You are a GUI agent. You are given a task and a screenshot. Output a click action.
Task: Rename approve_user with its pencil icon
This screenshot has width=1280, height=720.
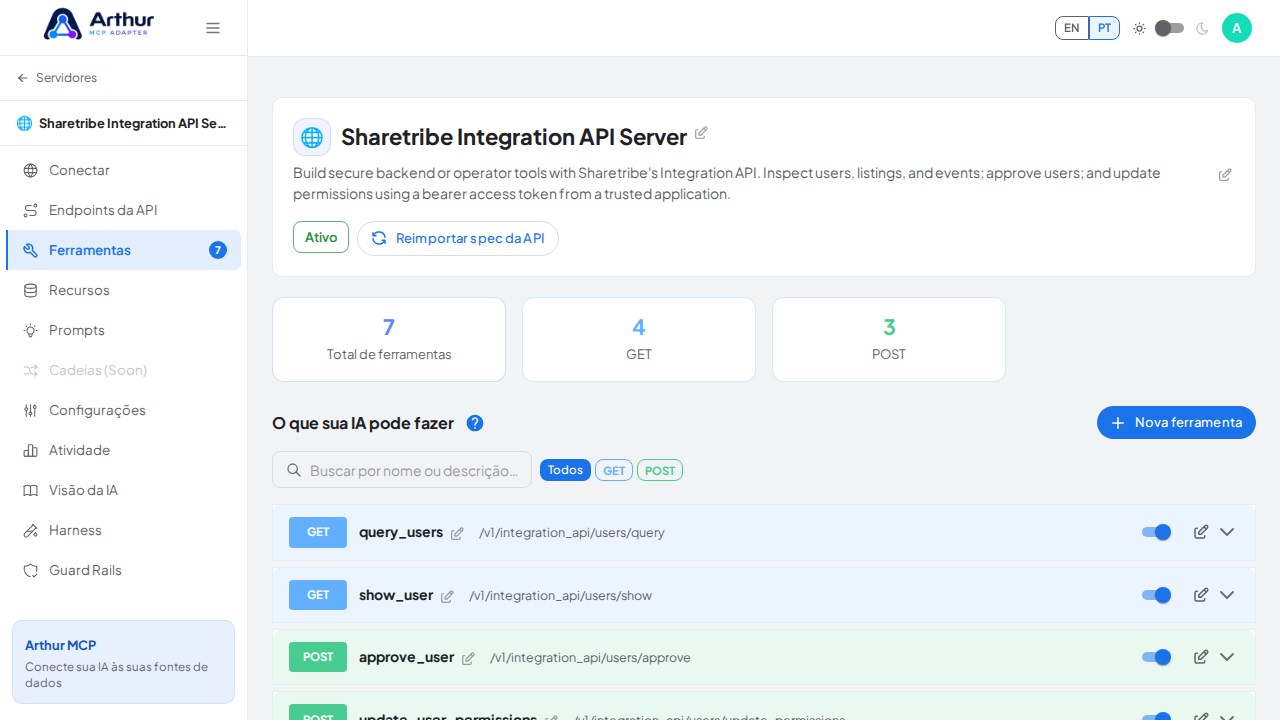click(x=468, y=659)
